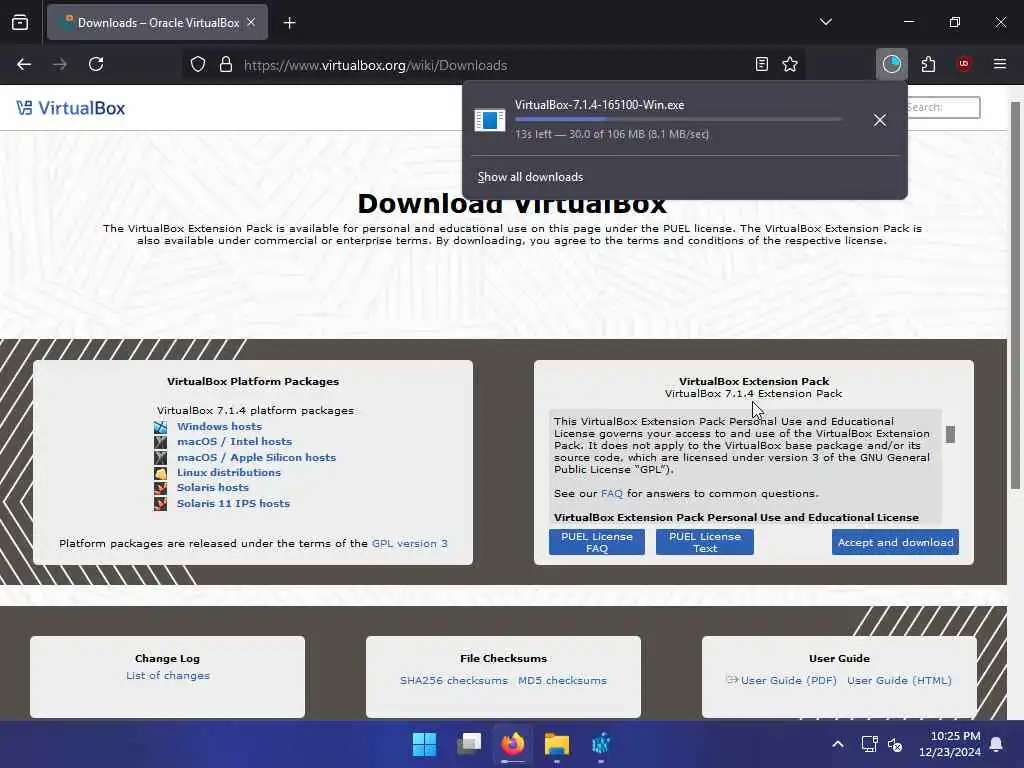Image resolution: width=1024 pixels, height=768 pixels.
Task: Click the VirtualBox-7.1.4-165100-Win.exe filename
Action: 600,104
